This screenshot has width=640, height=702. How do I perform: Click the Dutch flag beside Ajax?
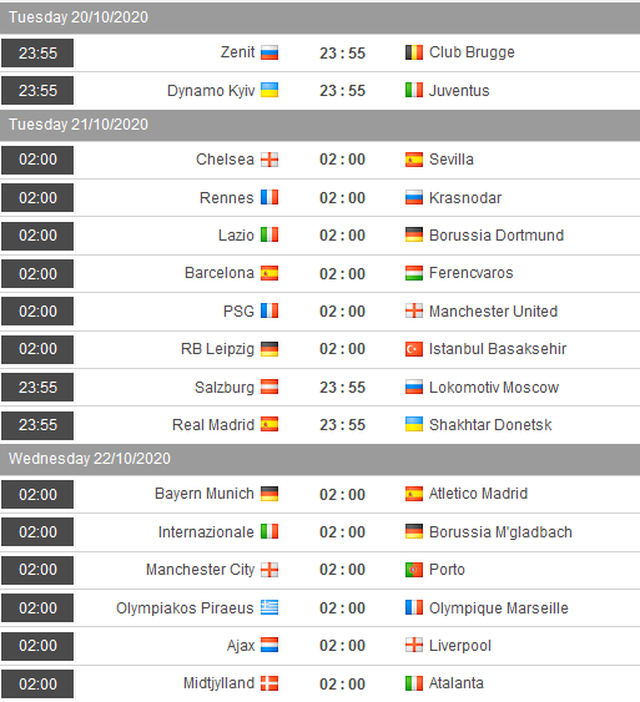pyautogui.click(x=269, y=646)
